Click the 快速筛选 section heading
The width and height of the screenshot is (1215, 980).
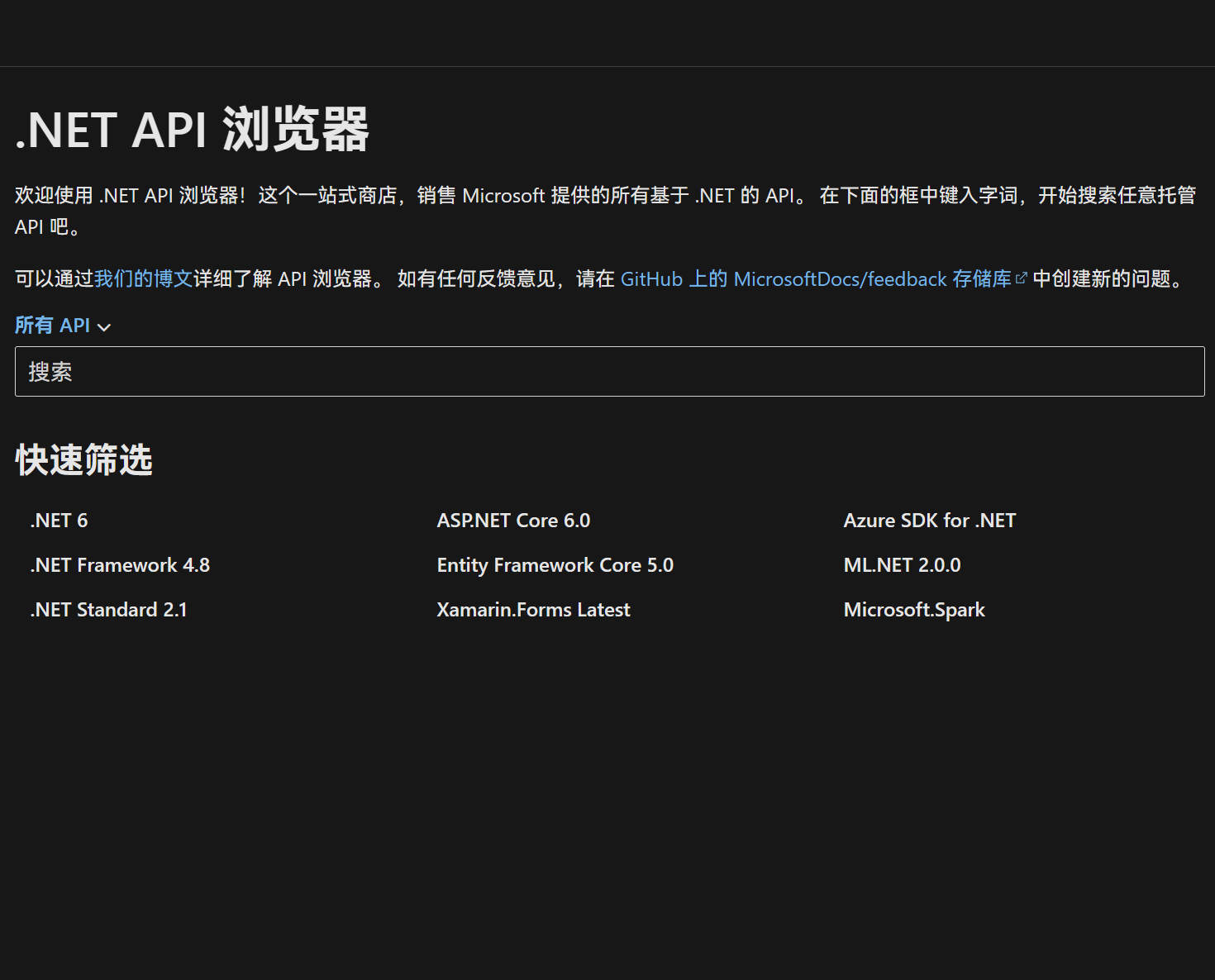coord(83,461)
